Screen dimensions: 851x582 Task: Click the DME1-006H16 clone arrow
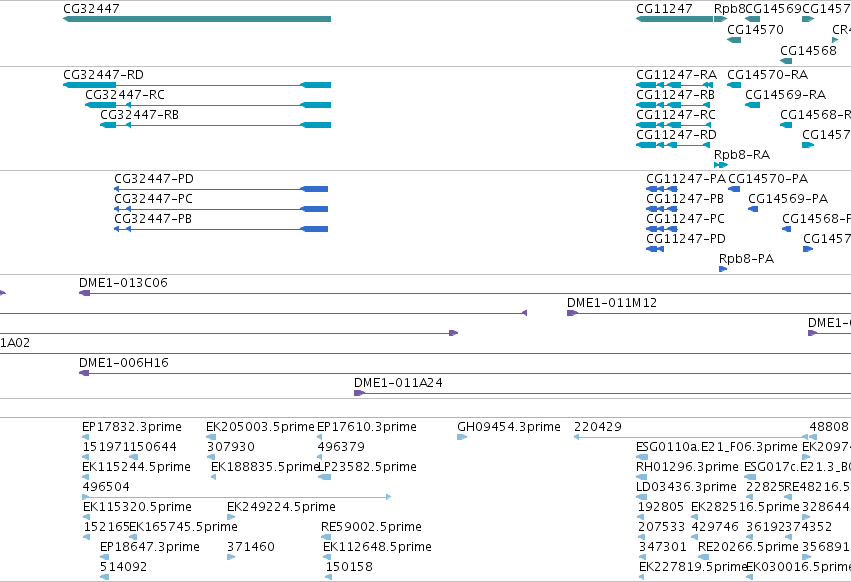pos(84,373)
